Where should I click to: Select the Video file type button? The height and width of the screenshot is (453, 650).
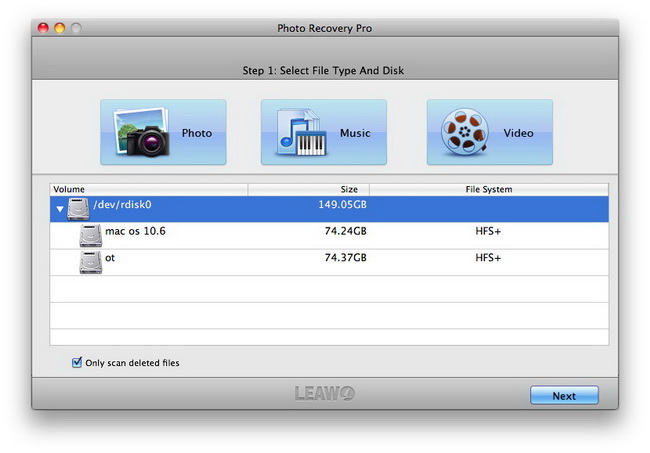point(490,132)
